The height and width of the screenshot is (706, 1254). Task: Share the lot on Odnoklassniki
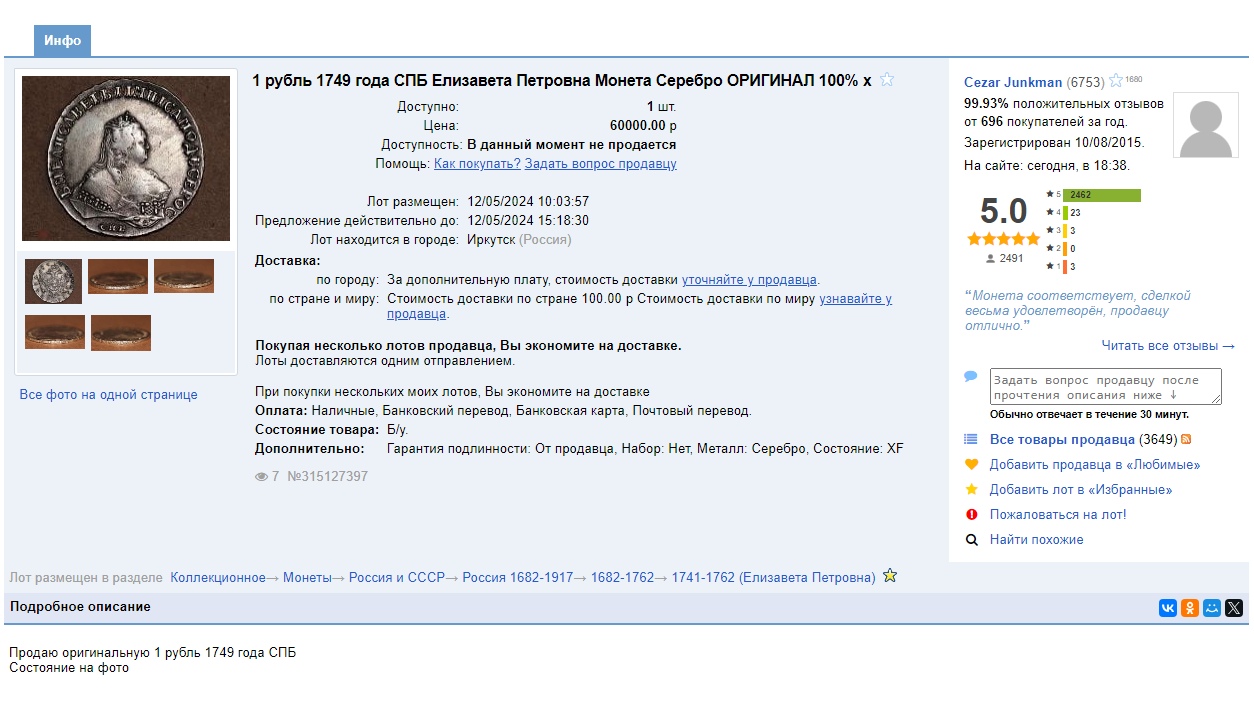pos(1190,608)
